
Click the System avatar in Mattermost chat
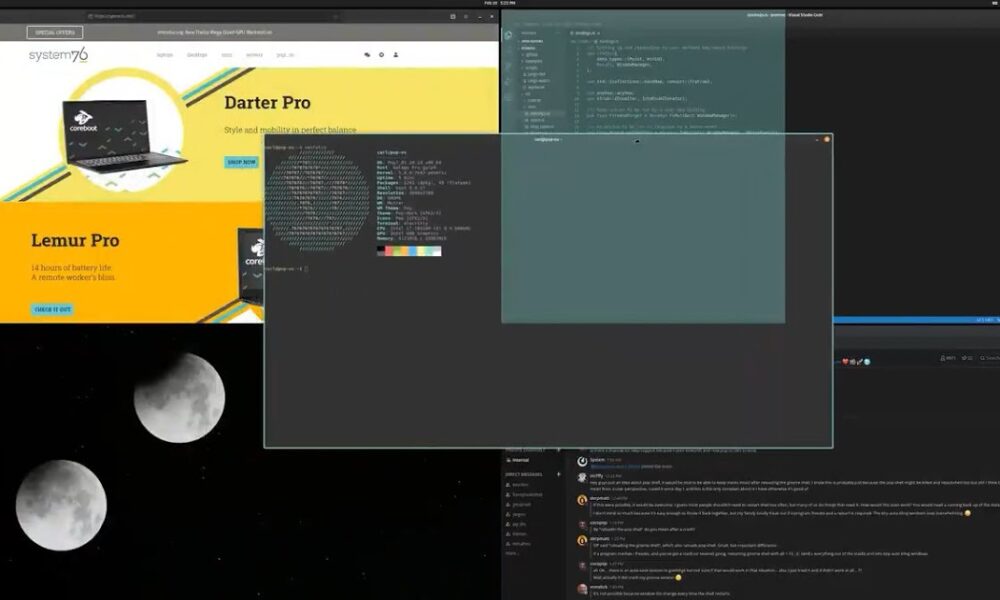click(x=582, y=462)
